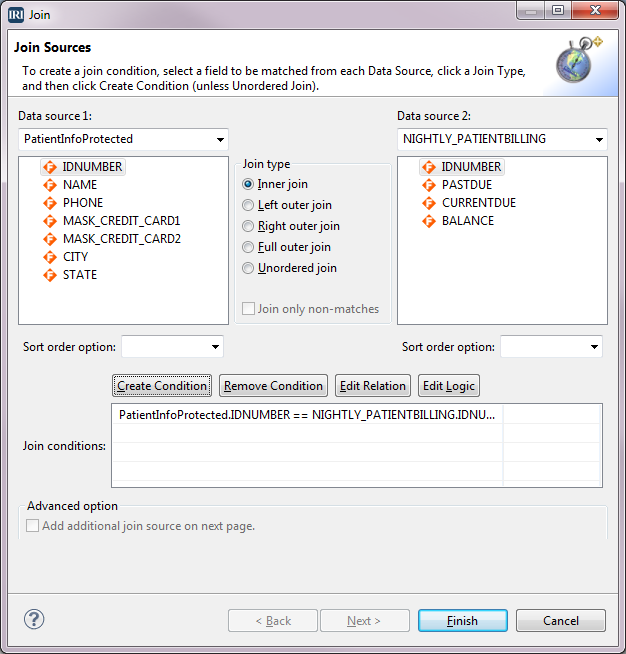The image size is (626, 654).
Task: Select the PatientInfoProtected.IDNUMBER join condition row
Action: coord(307,415)
